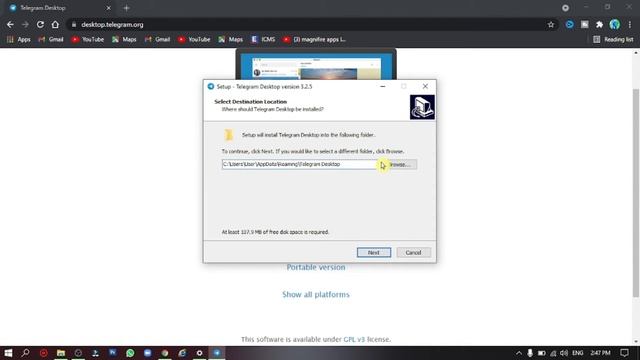Image resolution: width=640 pixels, height=360 pixels.
Task: Open the notification center icon
Action: 624,353
